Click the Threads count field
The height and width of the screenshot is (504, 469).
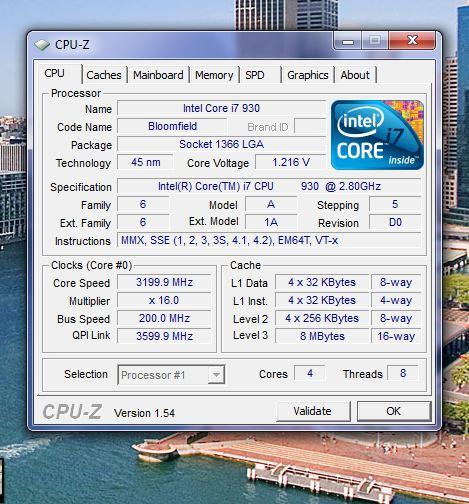coord(403,373)
